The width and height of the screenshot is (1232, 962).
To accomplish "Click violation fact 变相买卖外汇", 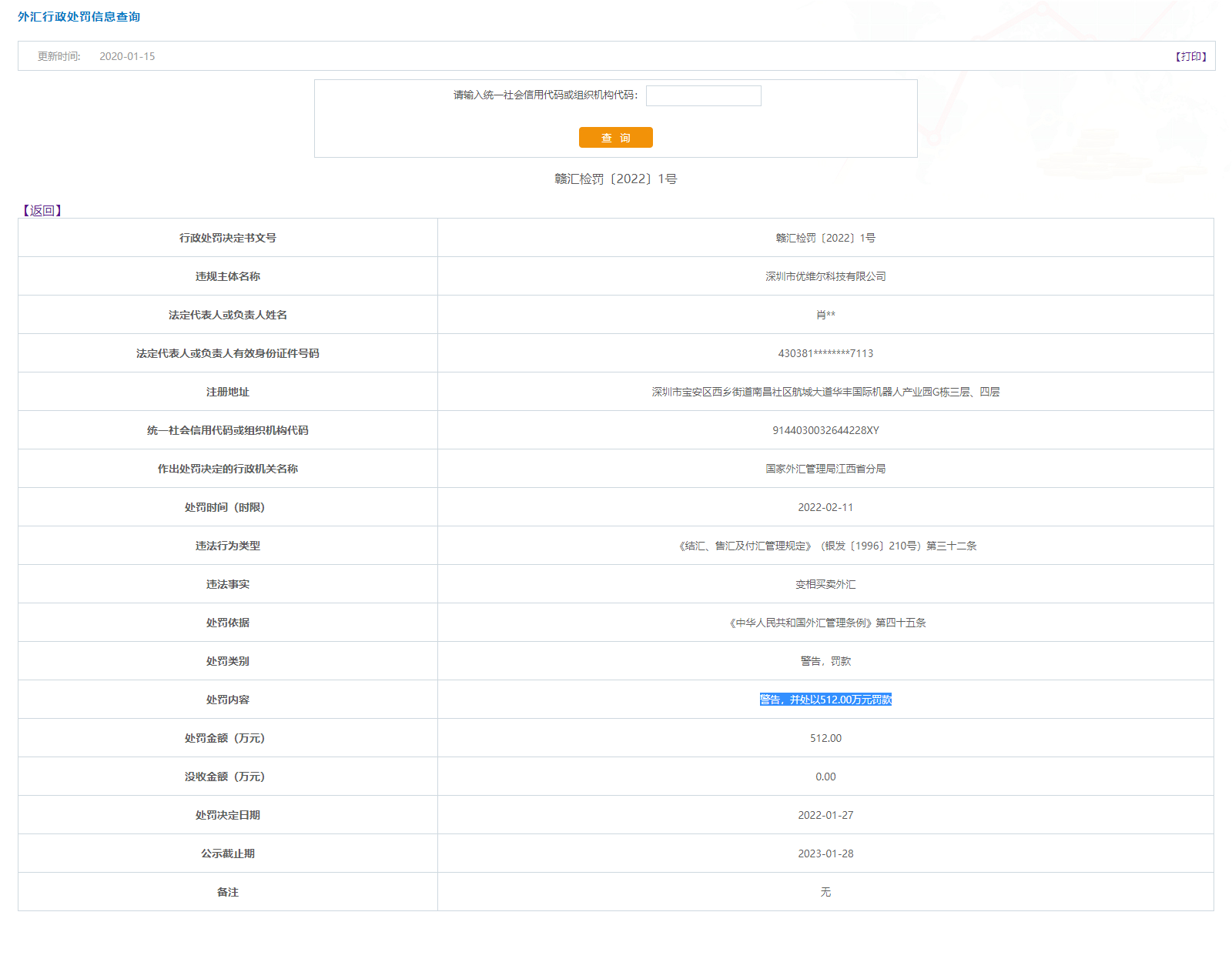I will tap(825, 584).
